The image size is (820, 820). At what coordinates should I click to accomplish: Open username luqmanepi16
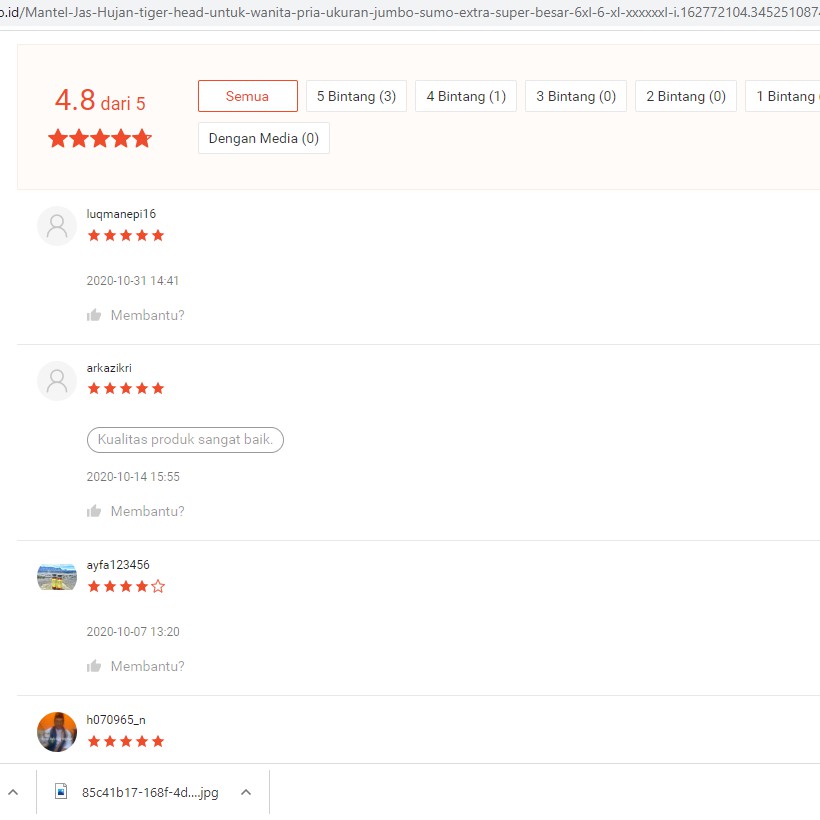(121, 214)
